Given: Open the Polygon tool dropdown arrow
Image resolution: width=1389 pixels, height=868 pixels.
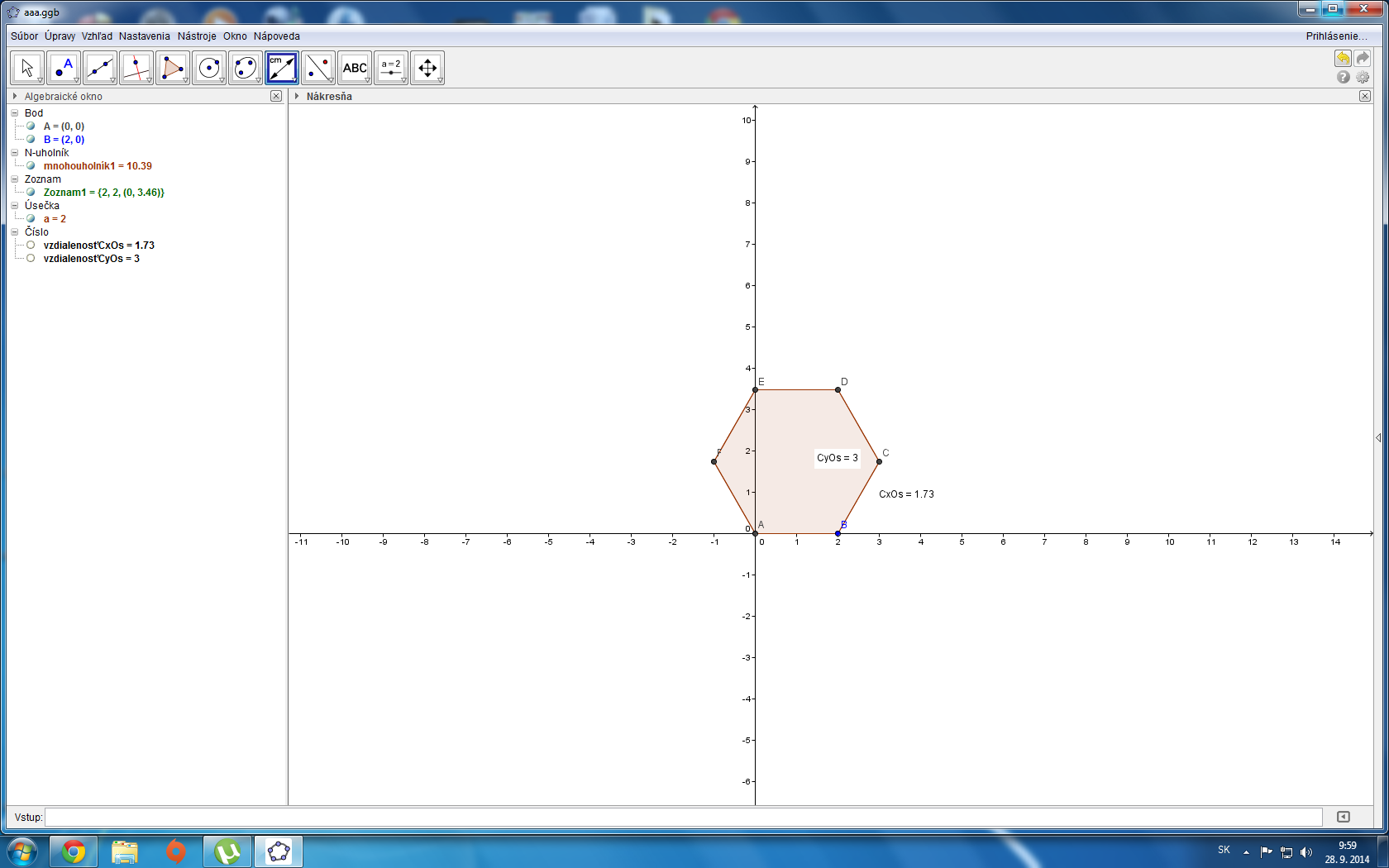Looking at the screenshot, I should 185,80.
